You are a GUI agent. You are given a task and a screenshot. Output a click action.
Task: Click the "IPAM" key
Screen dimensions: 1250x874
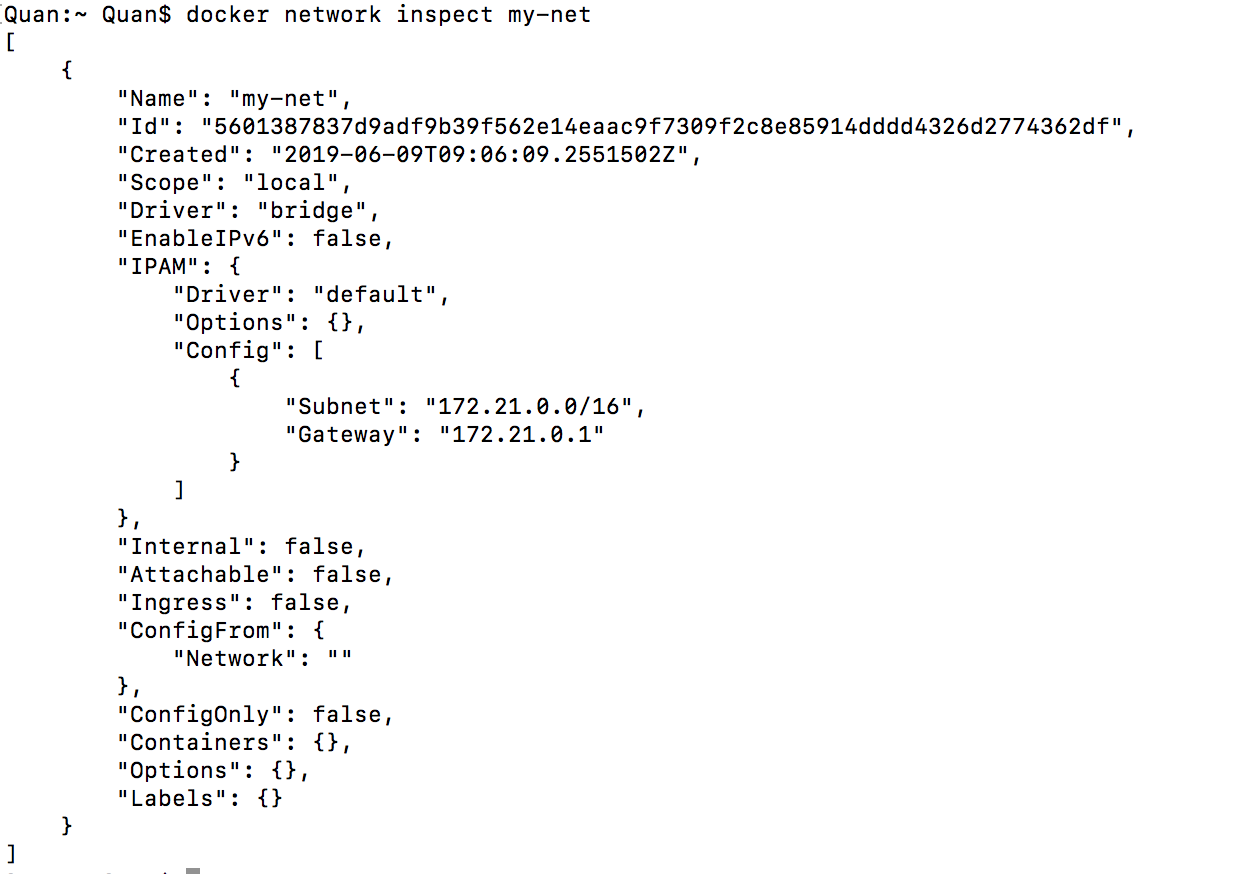(x=159, y=267)
